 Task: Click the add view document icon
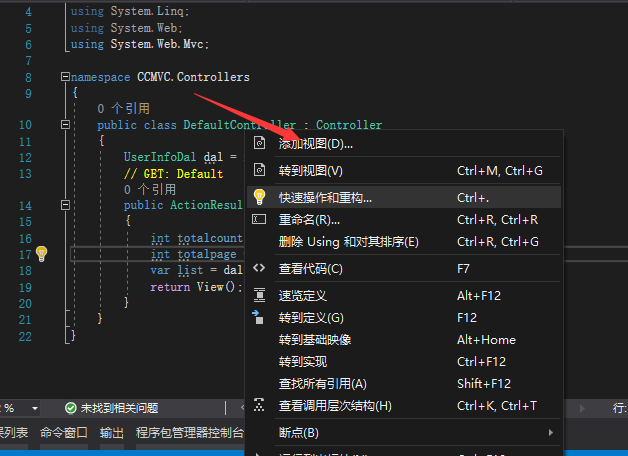(x=260, y=143)
